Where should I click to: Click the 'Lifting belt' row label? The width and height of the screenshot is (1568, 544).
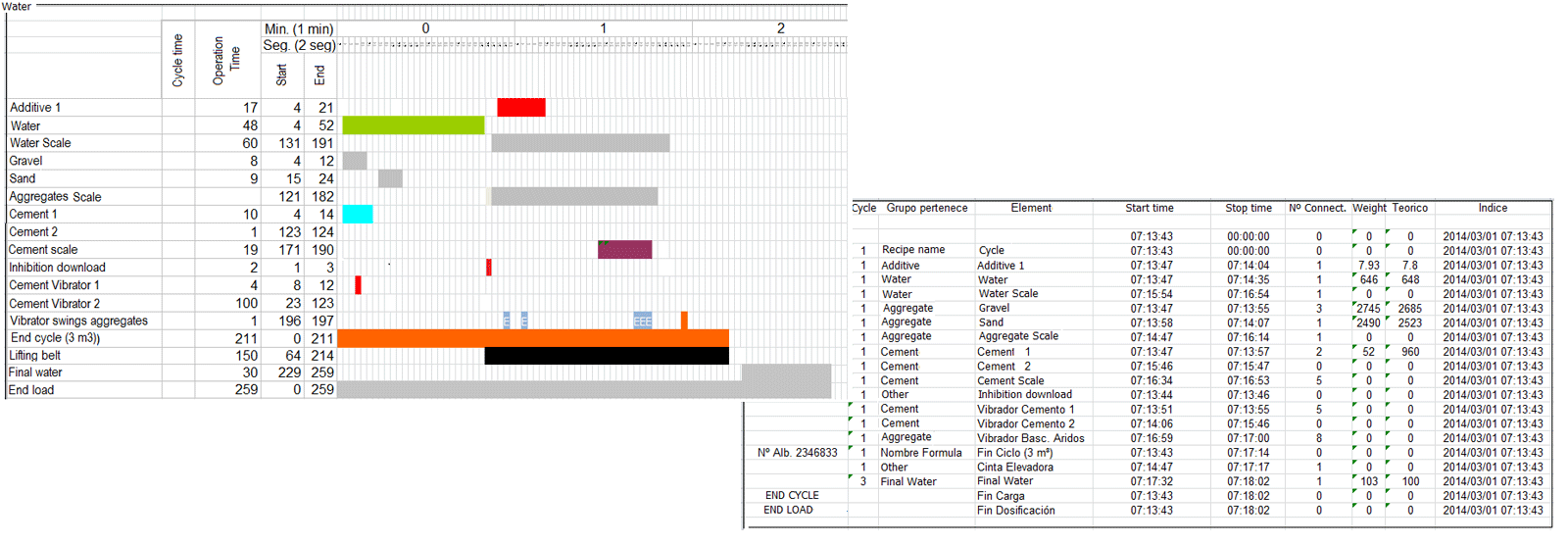tap(35, 356)
